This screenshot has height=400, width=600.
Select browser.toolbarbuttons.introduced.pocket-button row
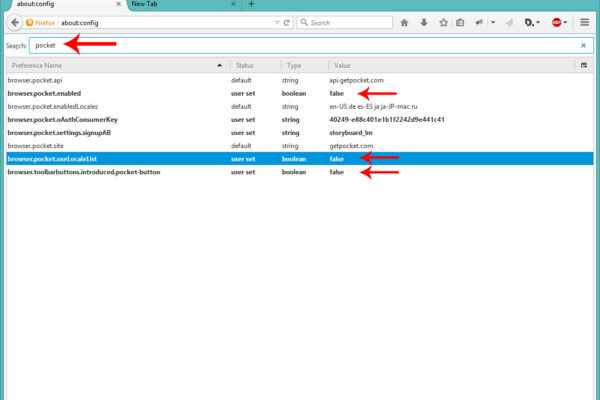click(300, 172)
